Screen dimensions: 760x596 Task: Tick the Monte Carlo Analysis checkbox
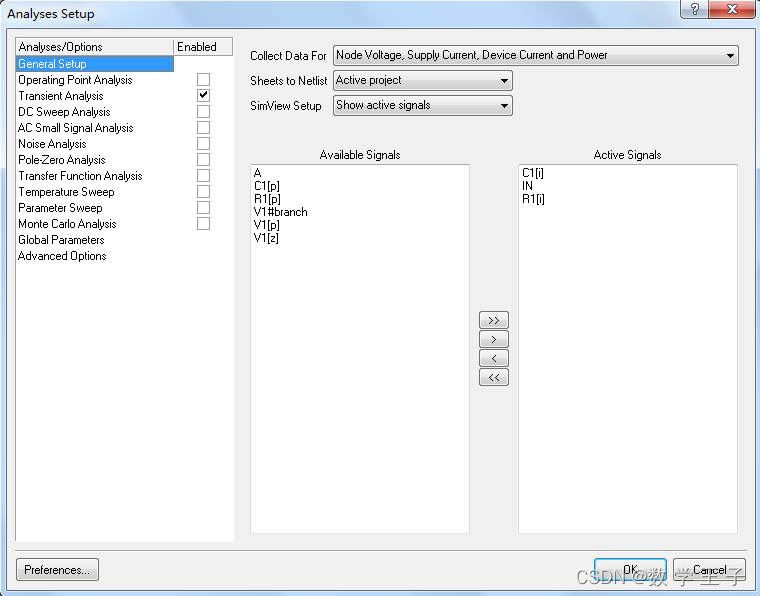click(203, 224)
